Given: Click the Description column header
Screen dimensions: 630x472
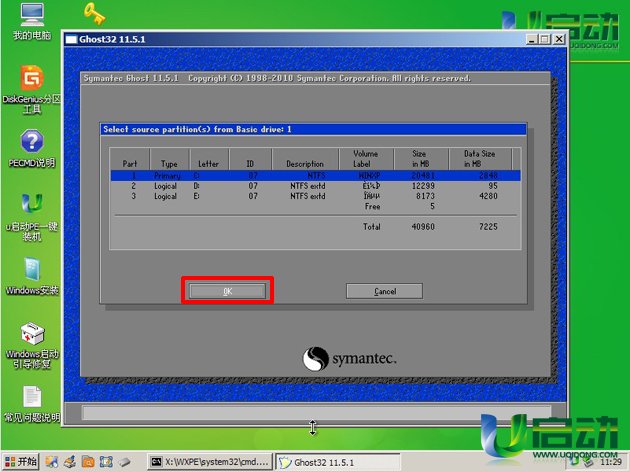Looking at the screenshot, I should tap(305, 159).
